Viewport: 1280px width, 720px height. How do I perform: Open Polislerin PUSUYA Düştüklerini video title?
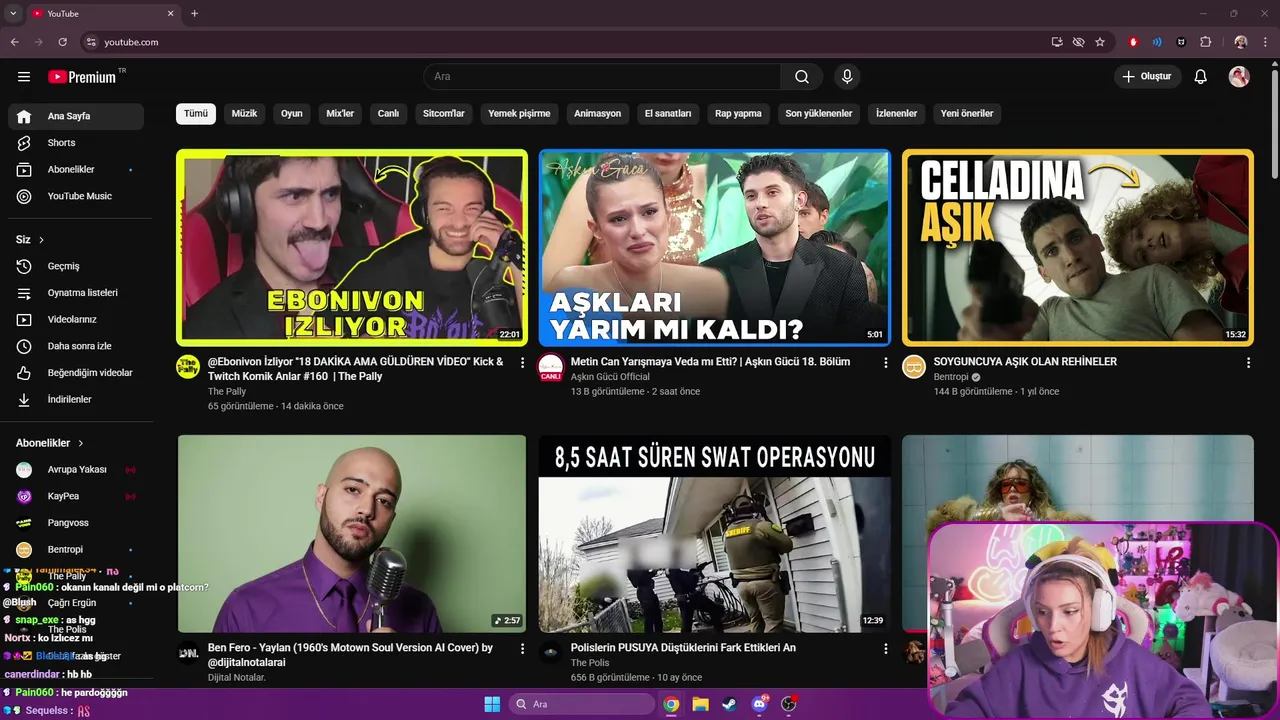click(x=683, y=648)
